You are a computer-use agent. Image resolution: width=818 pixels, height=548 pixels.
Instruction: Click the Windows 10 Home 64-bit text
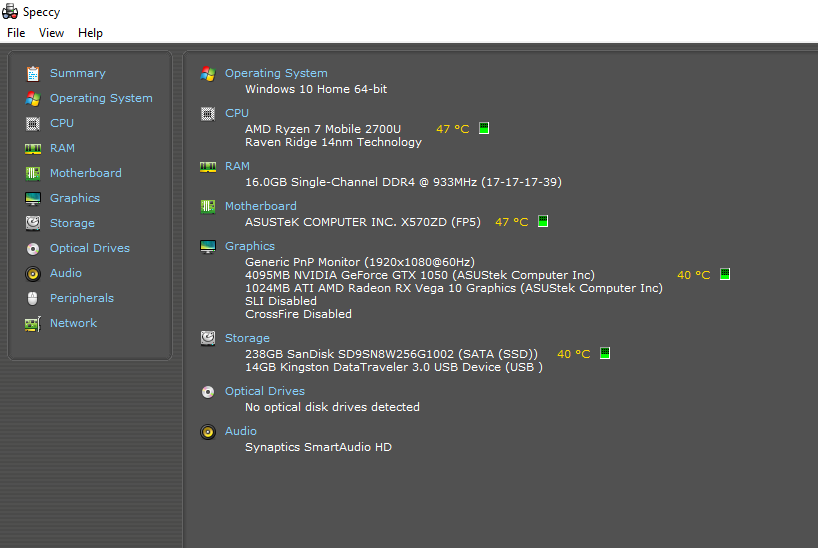[x=316, y=89]
